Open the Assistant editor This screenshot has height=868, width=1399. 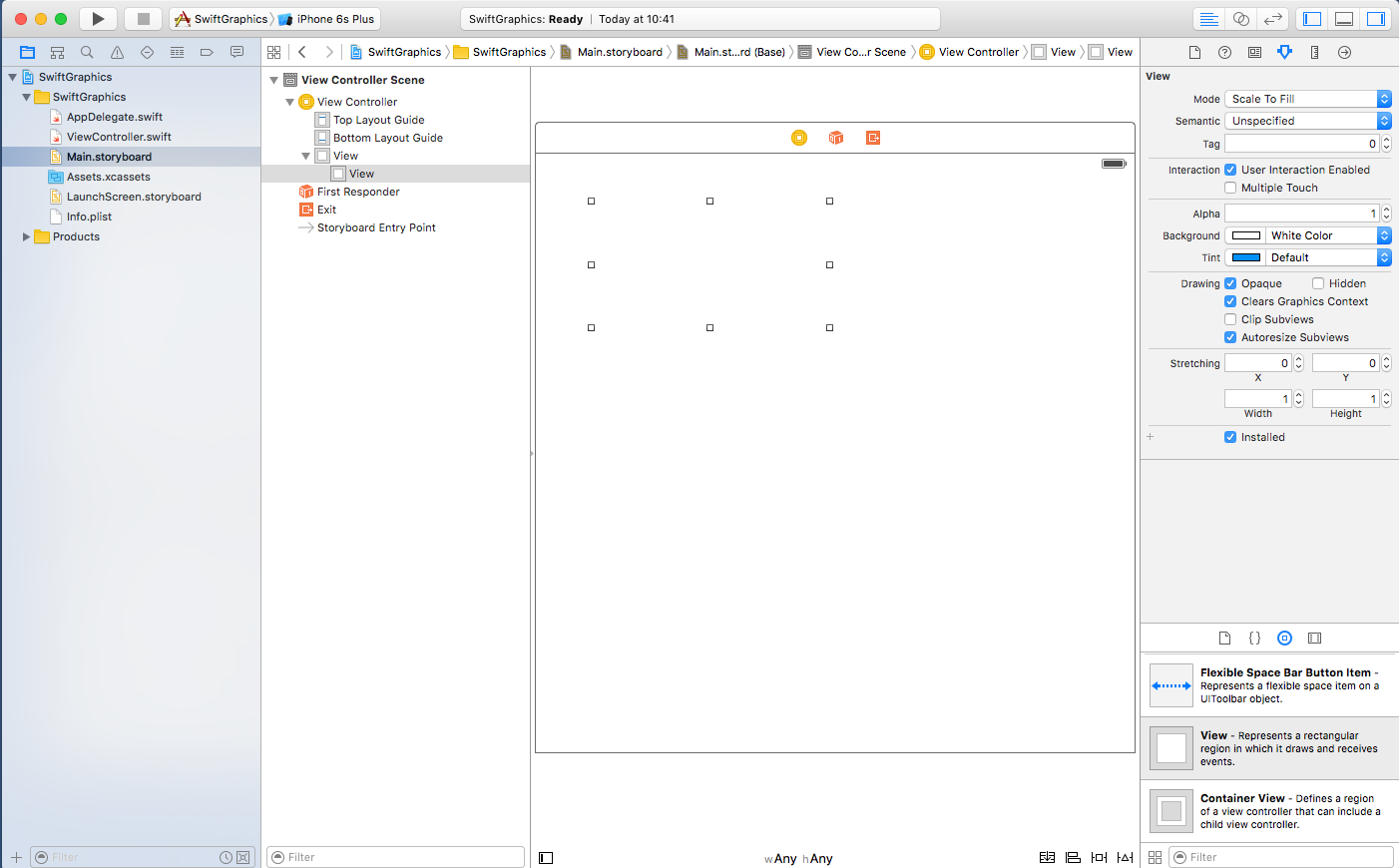tap(1240, 19)
